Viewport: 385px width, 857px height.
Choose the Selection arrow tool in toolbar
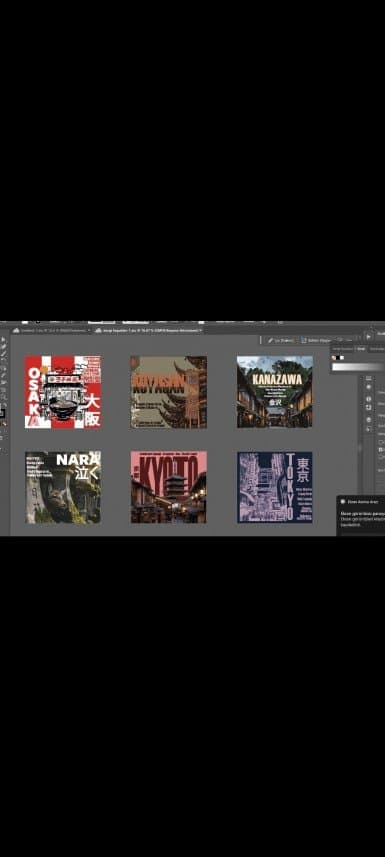click(x=4, y=339)
